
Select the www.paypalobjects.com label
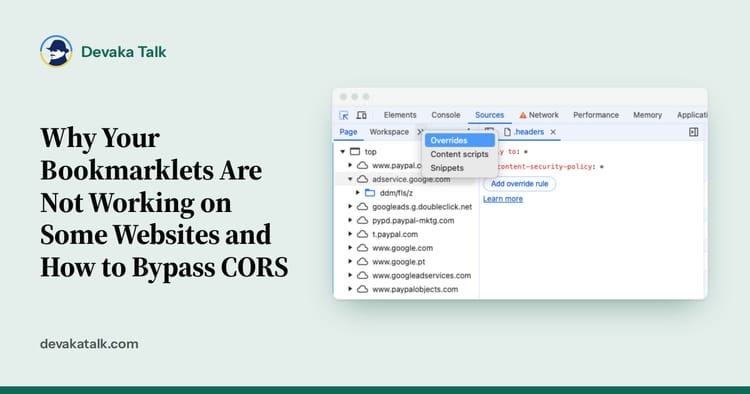click(415, 289)
